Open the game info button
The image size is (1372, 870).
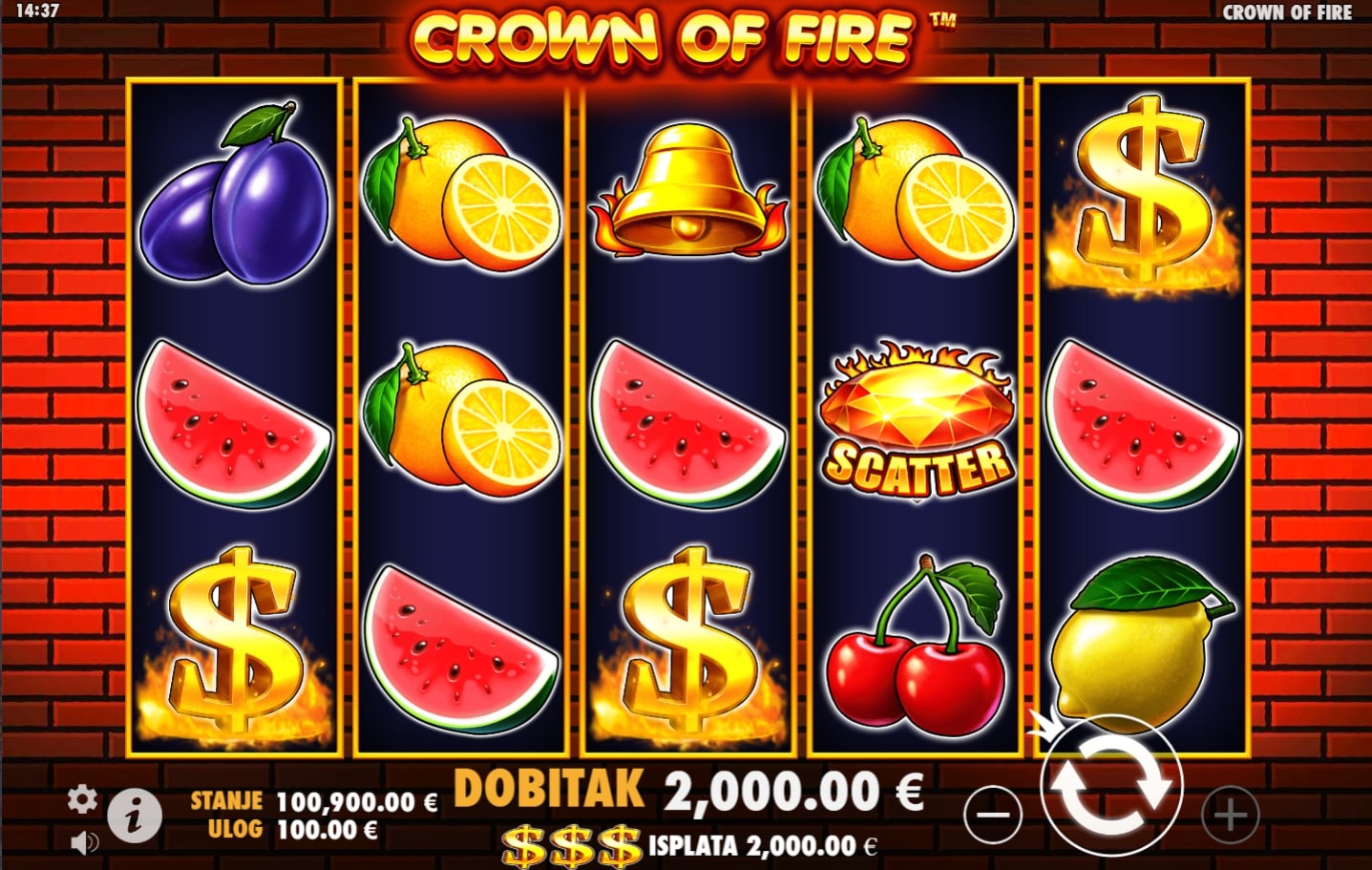tap(134, 816)
